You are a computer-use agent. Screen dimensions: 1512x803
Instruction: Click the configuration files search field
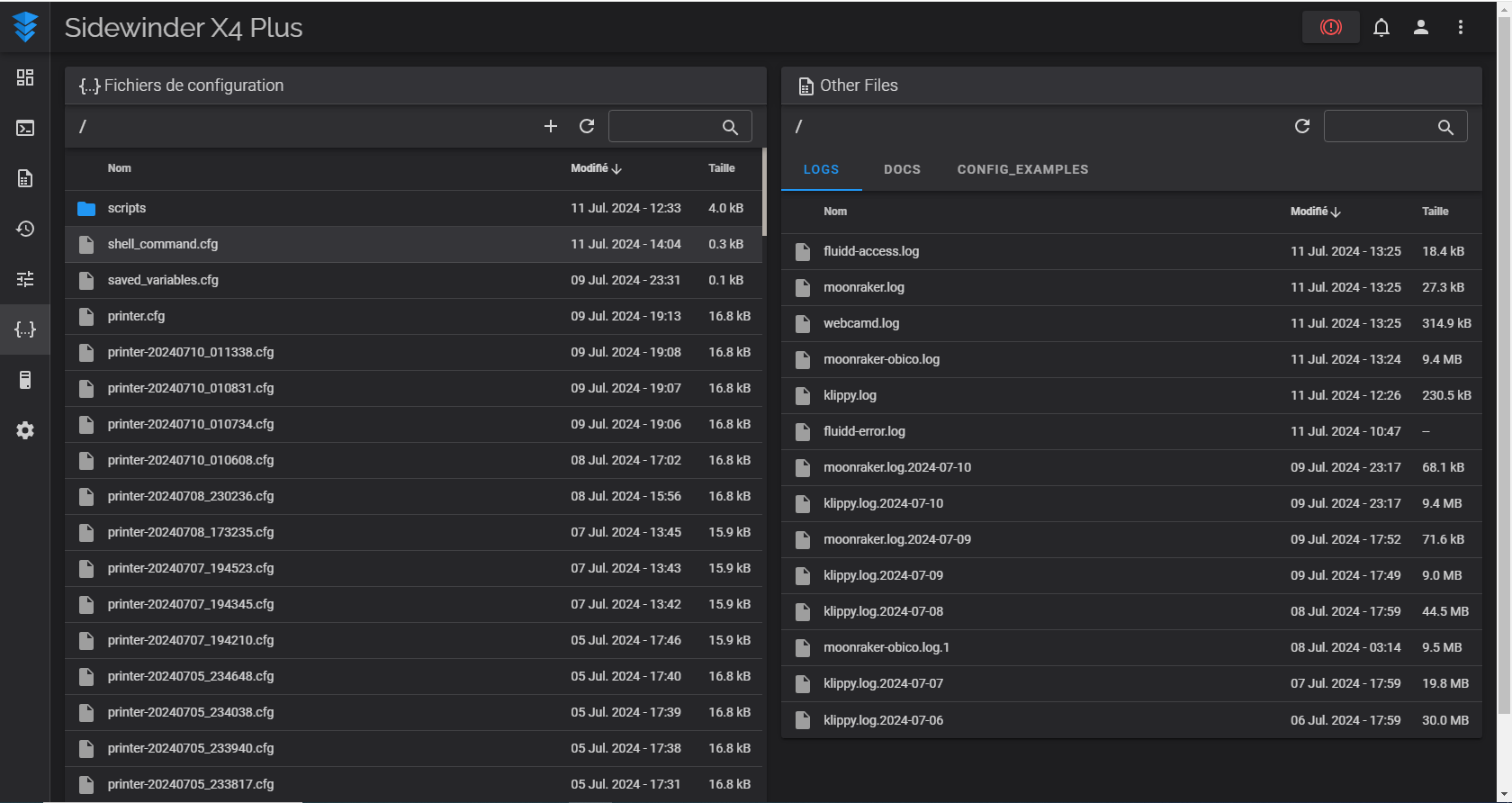coord(680,126)
